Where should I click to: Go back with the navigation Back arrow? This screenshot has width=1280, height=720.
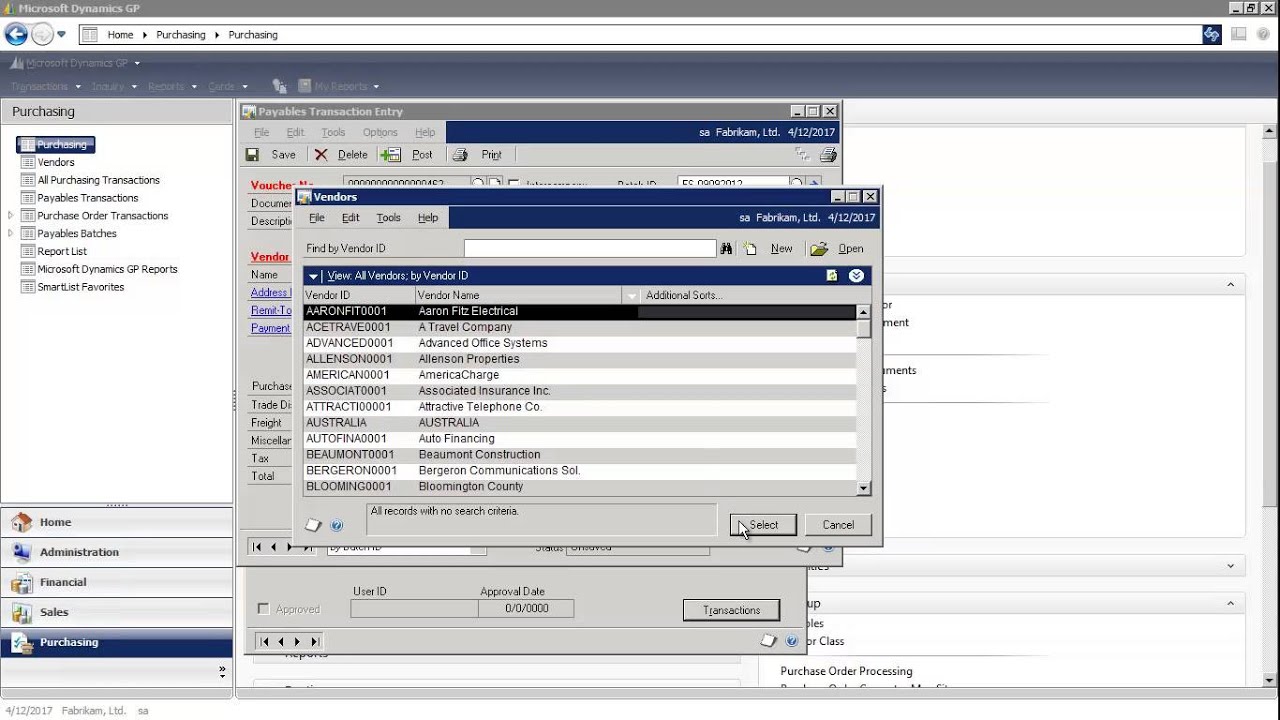pyautogui.click(x=15, y=34)
